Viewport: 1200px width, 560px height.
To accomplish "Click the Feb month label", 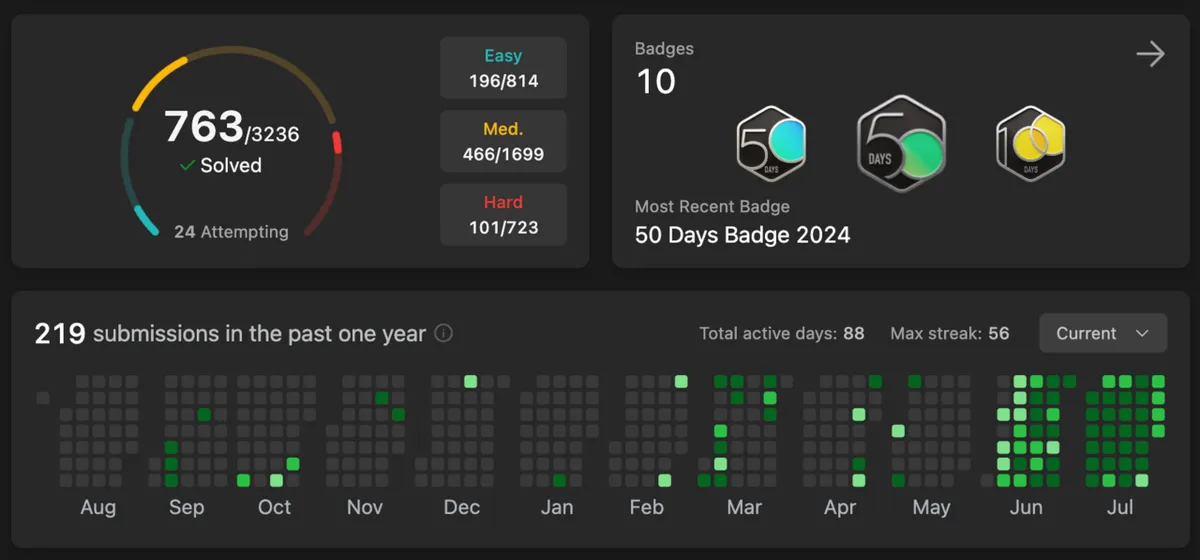I will point(646,507).
